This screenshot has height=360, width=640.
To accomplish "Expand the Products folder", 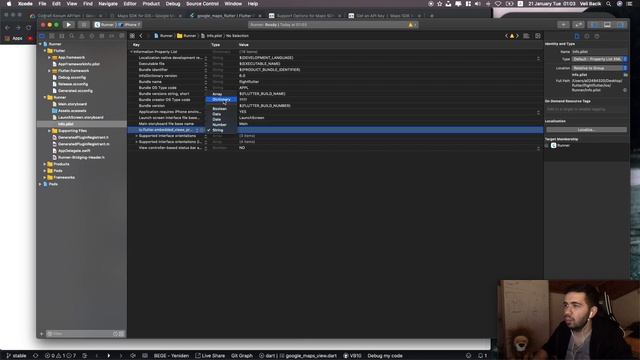I will click(x=45, y=164).
